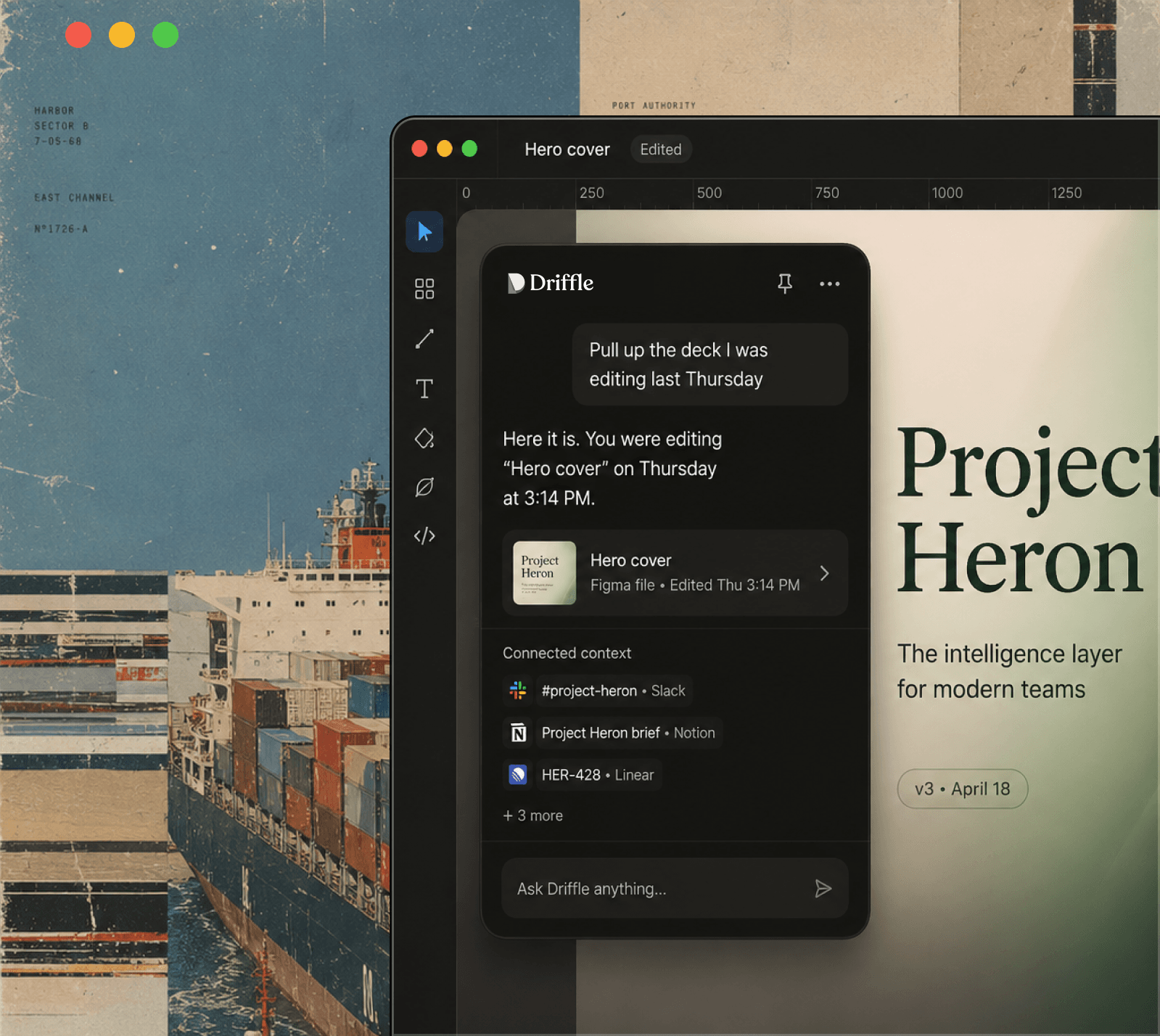Screen dimensions: 1160x1036
Task: Click the Connected context heading
Action: click(x=567, y=653)
